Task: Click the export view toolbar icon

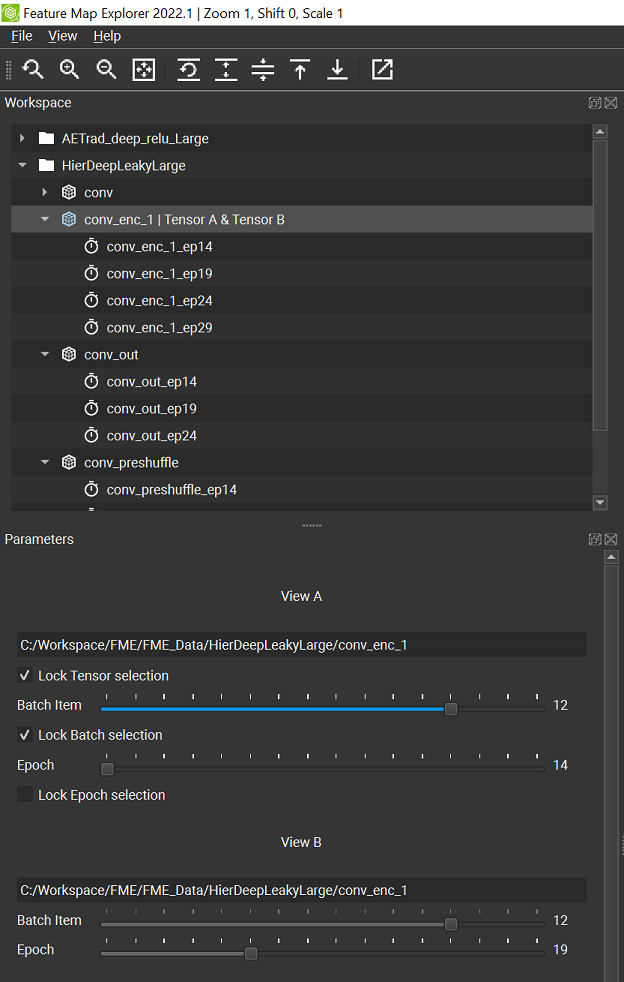Action: 382,69
